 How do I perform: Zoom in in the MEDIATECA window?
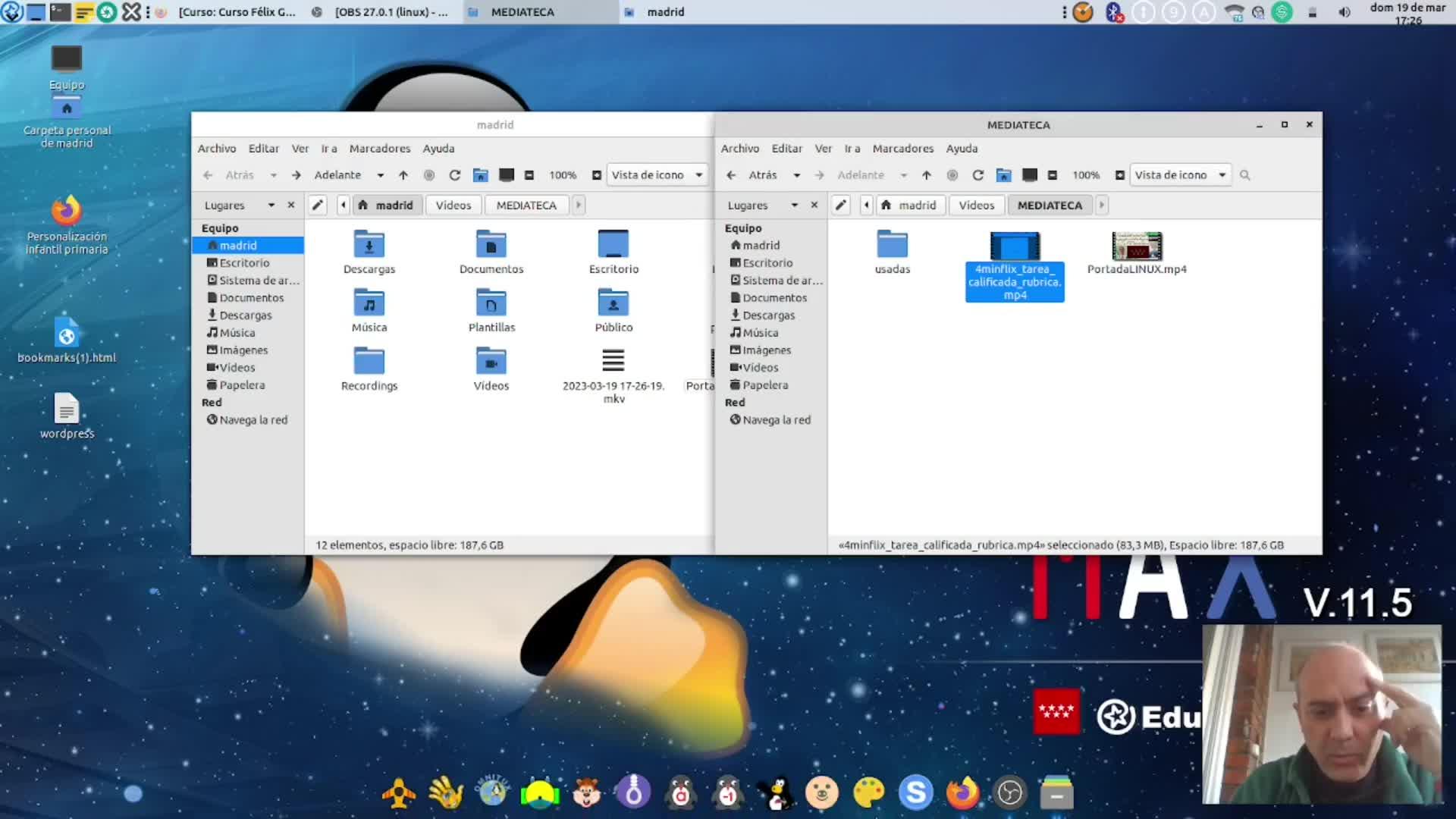pos(1119,175)
